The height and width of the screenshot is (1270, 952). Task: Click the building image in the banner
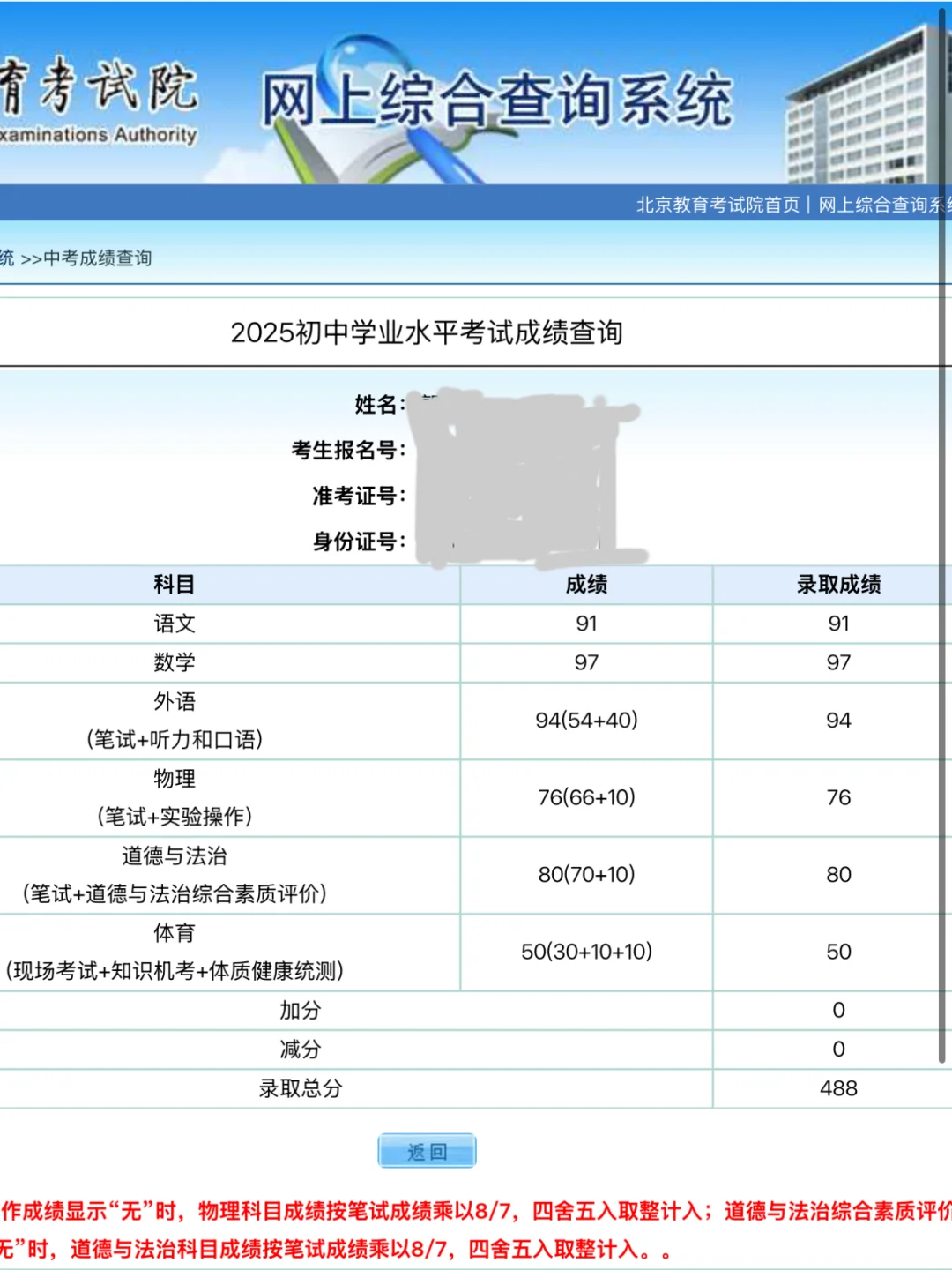point(868,104)
